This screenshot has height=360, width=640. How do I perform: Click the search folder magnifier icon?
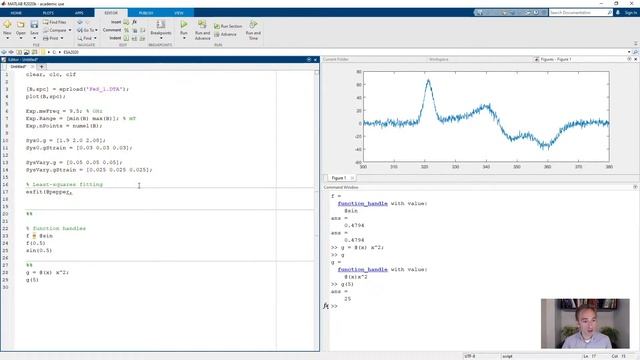pos(636,52)
